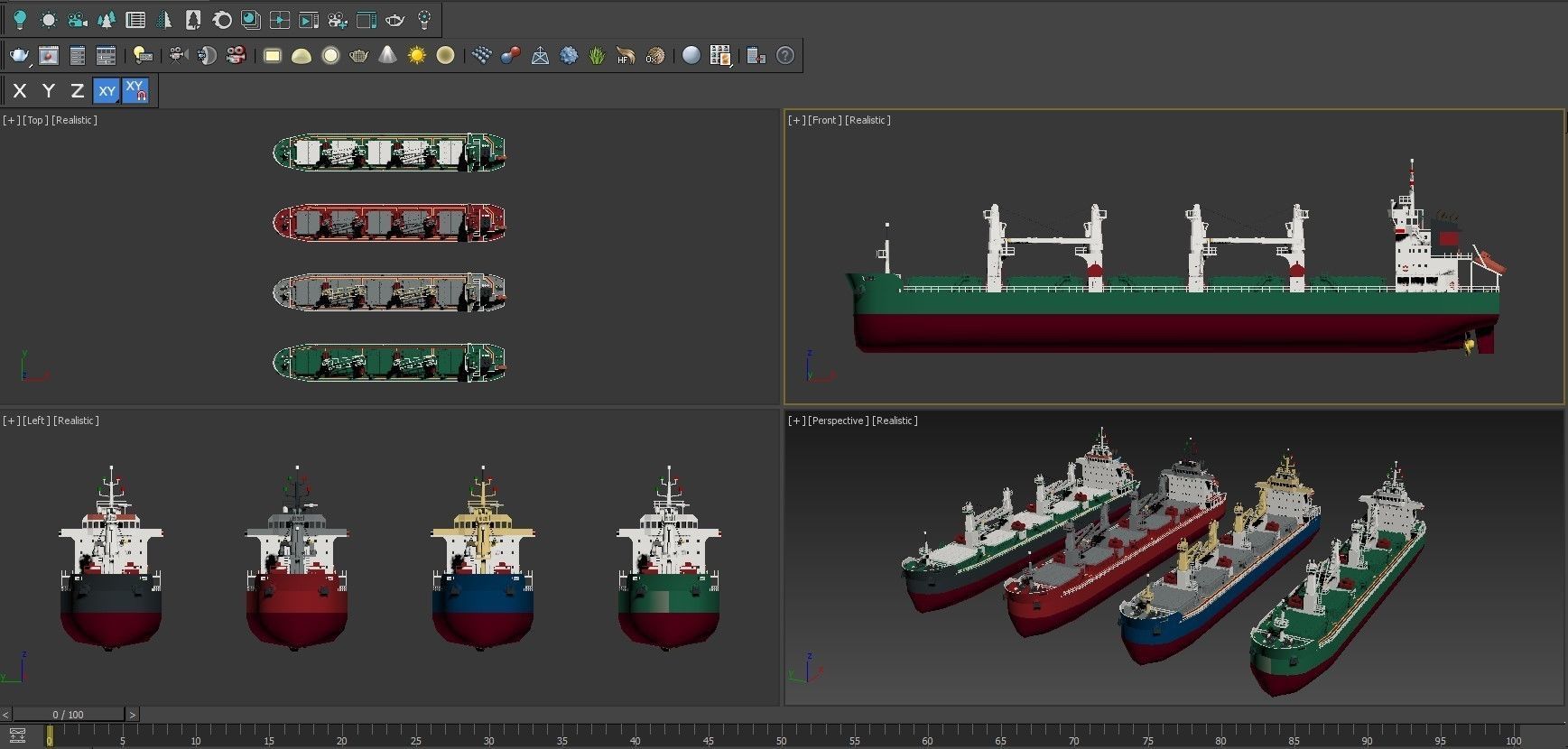Screen dimensions: 1568x749
Task: Open the [Top] viewport view menu
Action: coord(35,120)
